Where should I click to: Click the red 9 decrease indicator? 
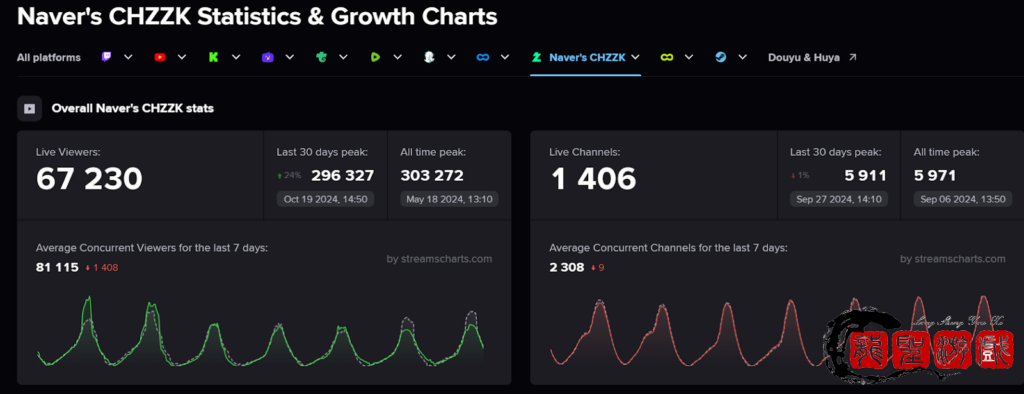(x=598, y=267)
